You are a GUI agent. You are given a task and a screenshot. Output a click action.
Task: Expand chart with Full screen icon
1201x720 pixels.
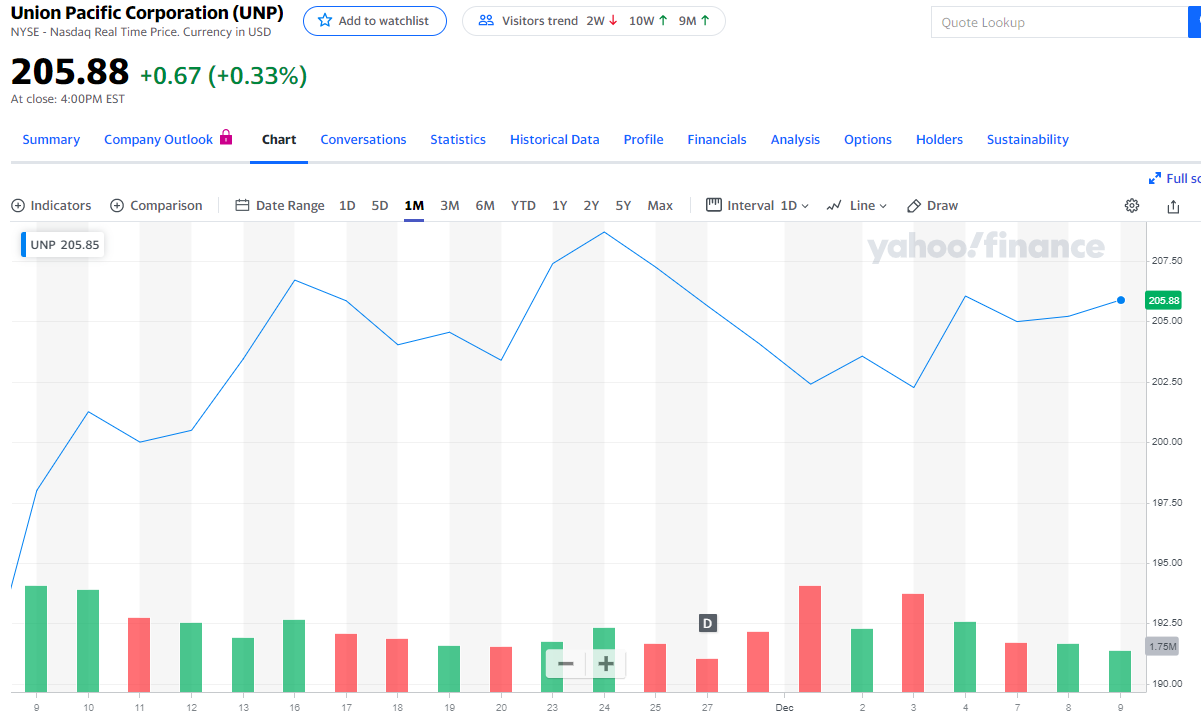(x=1154, y=178)
